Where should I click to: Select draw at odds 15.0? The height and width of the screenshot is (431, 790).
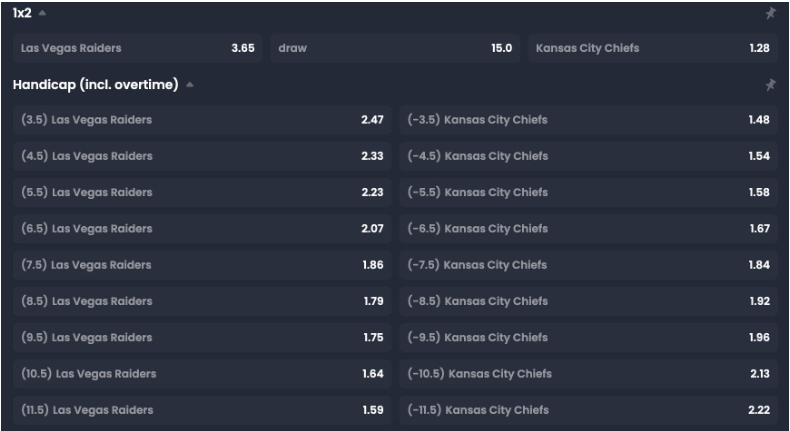395,48
